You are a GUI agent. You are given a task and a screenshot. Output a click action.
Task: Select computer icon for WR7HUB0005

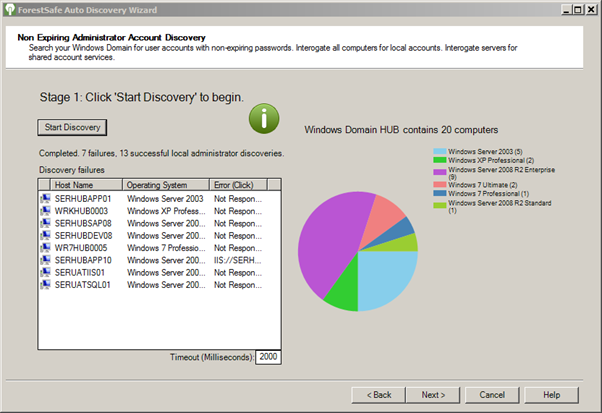pyautogui.click(x=46, y=248)
